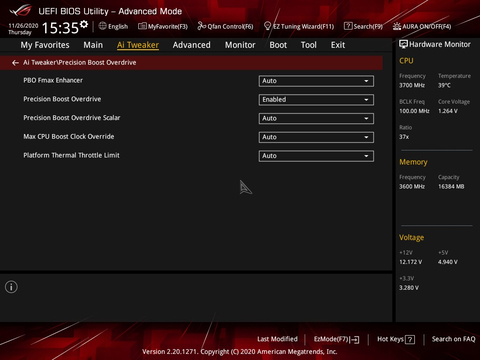Click the 11/26/2020 date text
Viewport: 480px width, 360px height.
tap(23, 25)
